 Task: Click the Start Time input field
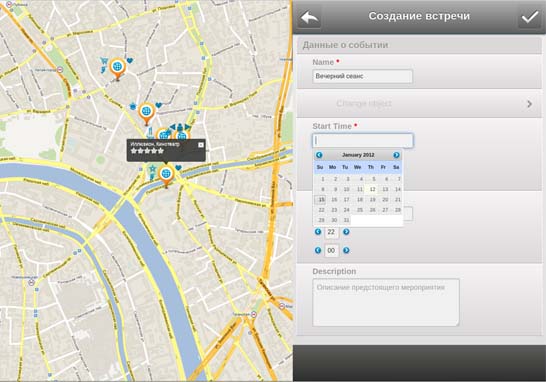tap(362, 141)
